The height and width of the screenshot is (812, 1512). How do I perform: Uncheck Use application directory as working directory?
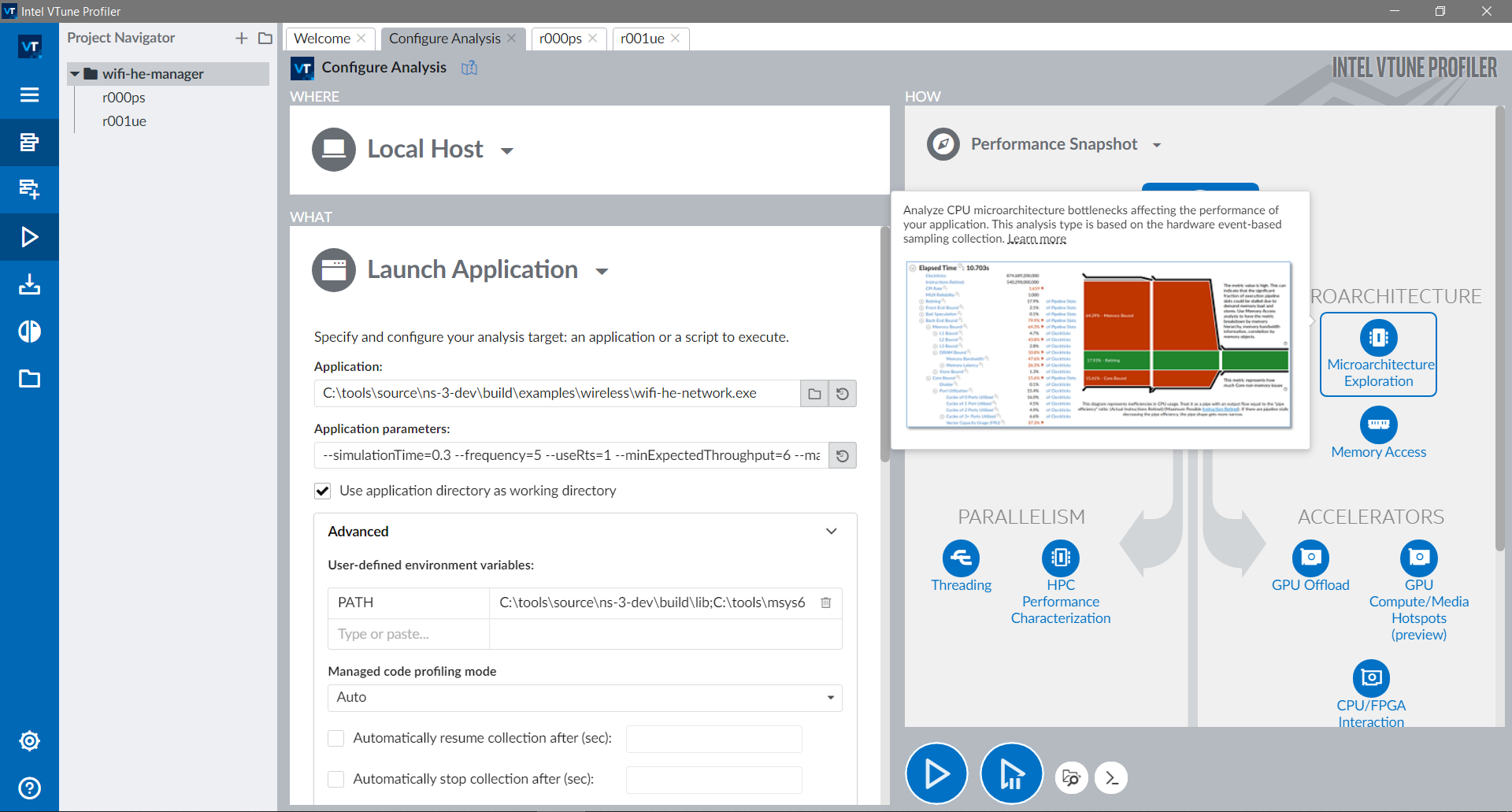323,491
